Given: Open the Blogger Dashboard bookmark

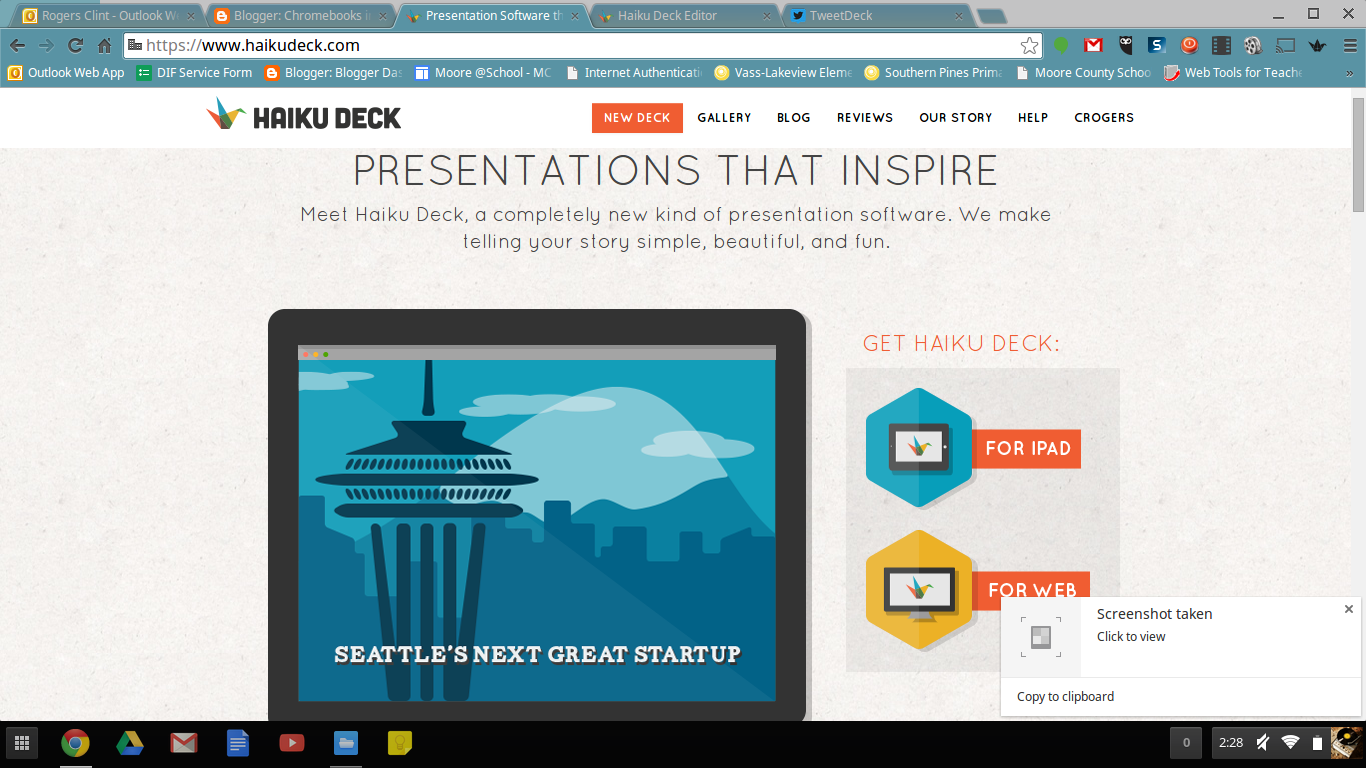Looking at the screenshot, I should pos(333,73).
